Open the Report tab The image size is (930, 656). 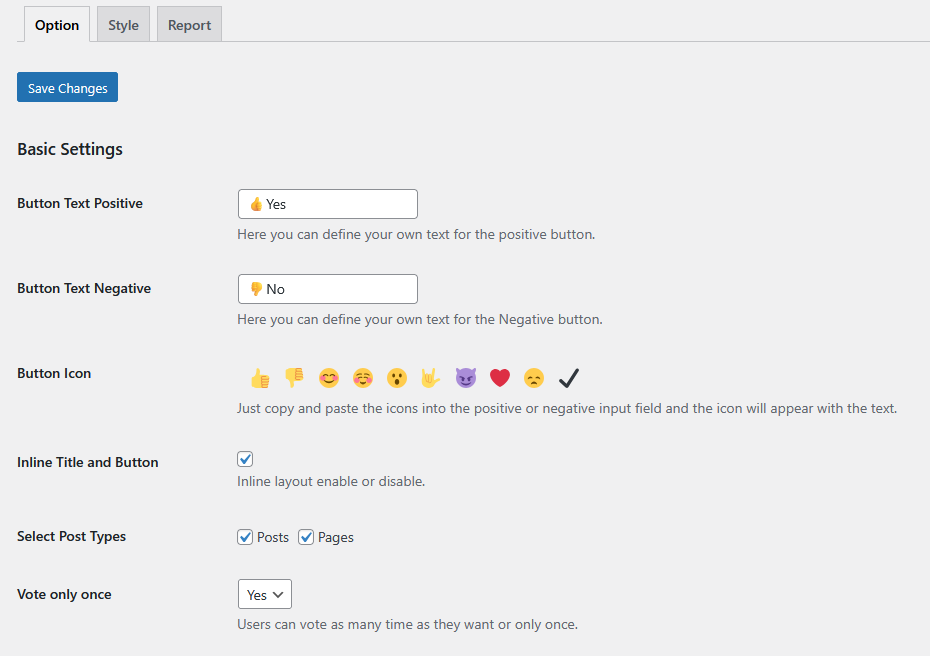pos(189,25)
